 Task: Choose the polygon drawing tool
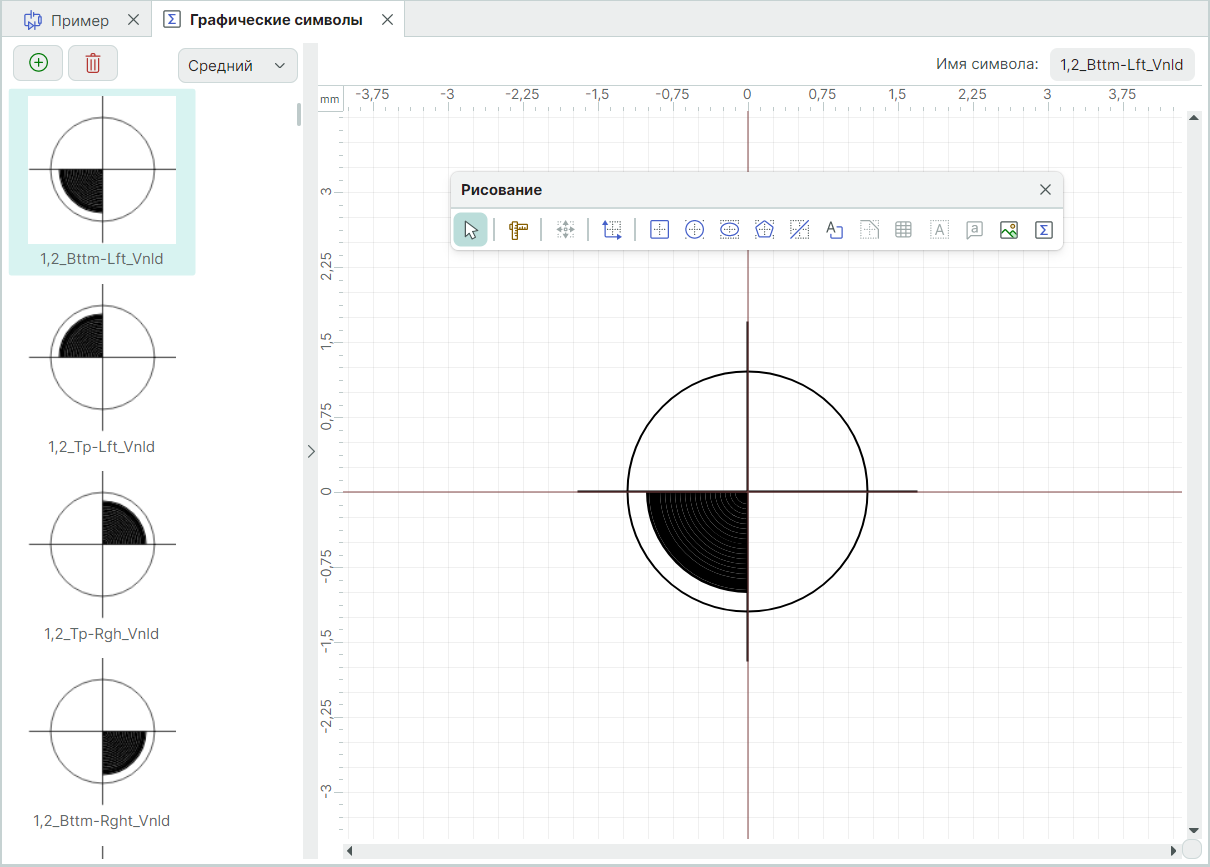[765, 230]
